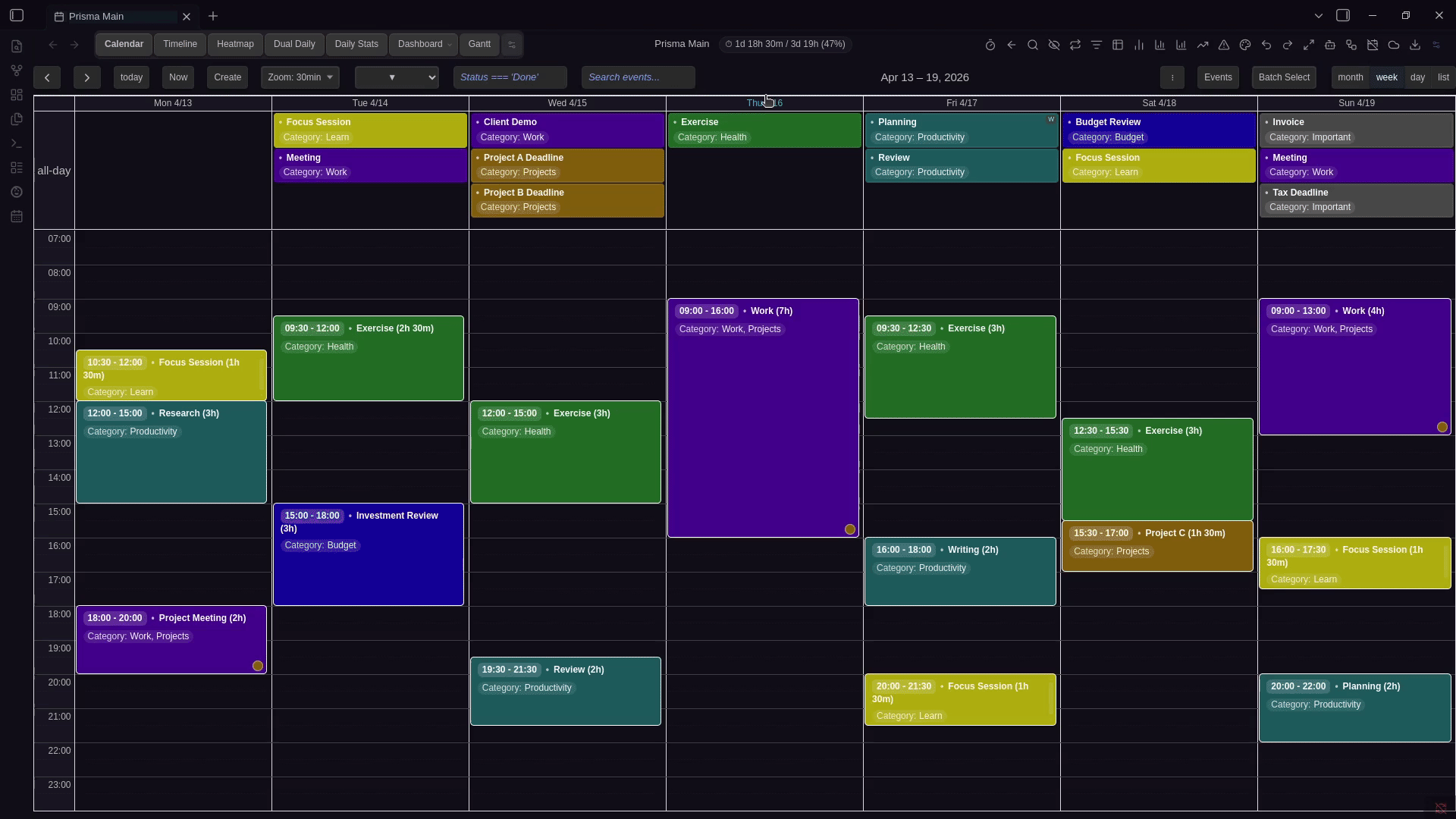This screenshot has height=819, width=1456.
Task: Click the download icon in toolbar
Action: tap(1415, 45)
